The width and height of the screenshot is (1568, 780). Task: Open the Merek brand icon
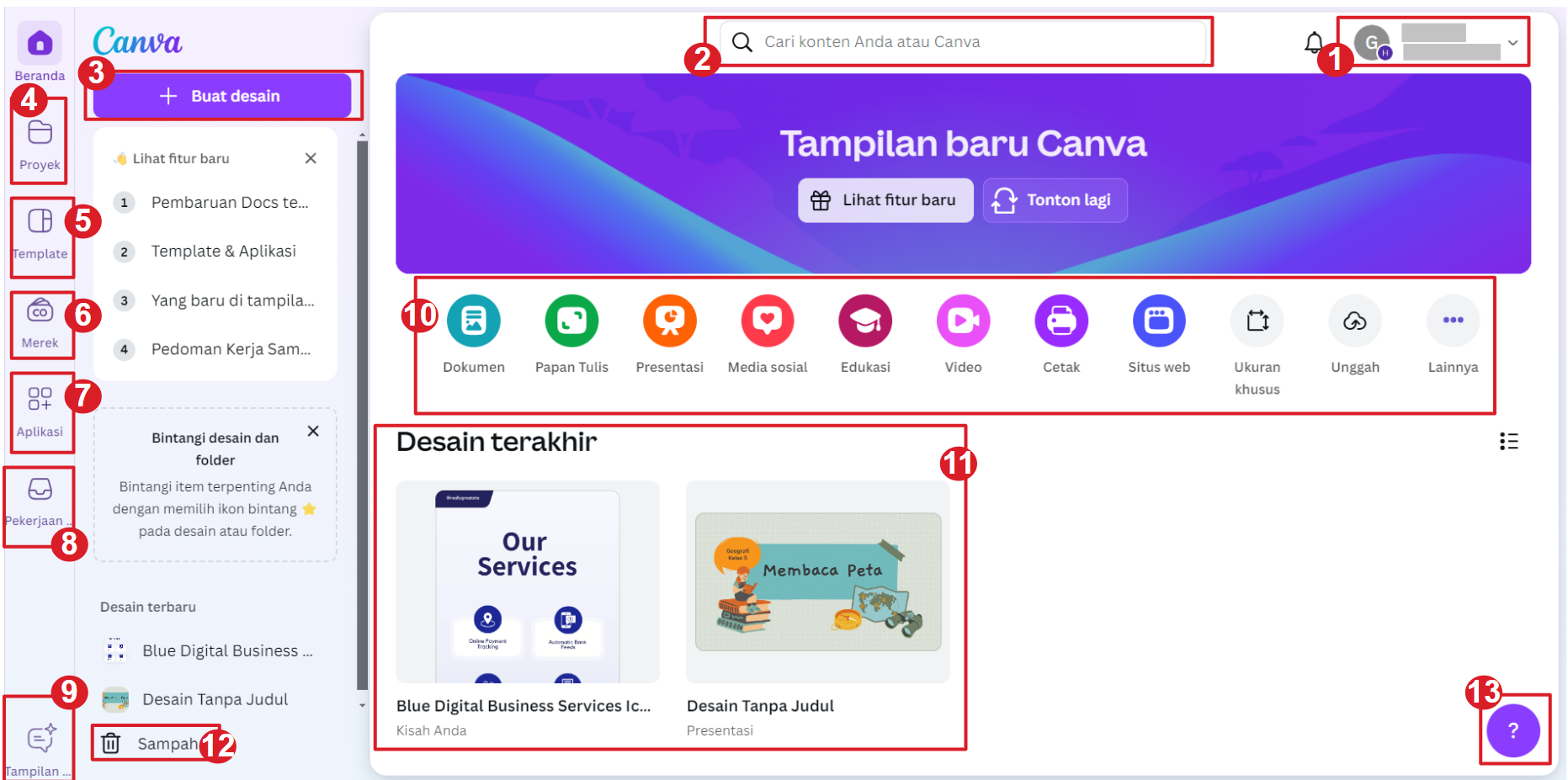pyautogui.click(x=40, y=310)
